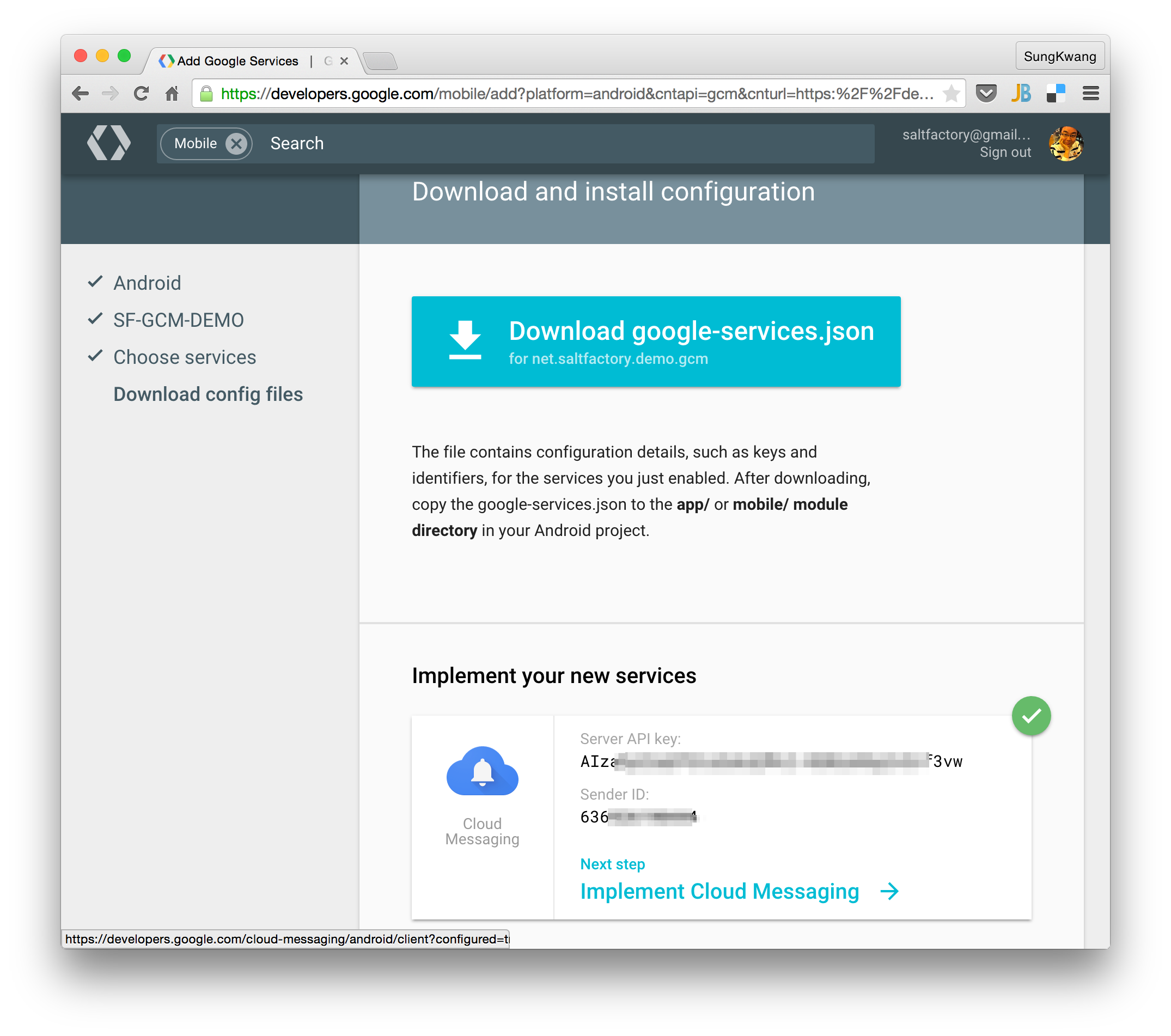Click the SungKwang profile button
Screen dimensions: 1171x1036
(1060, 56)
